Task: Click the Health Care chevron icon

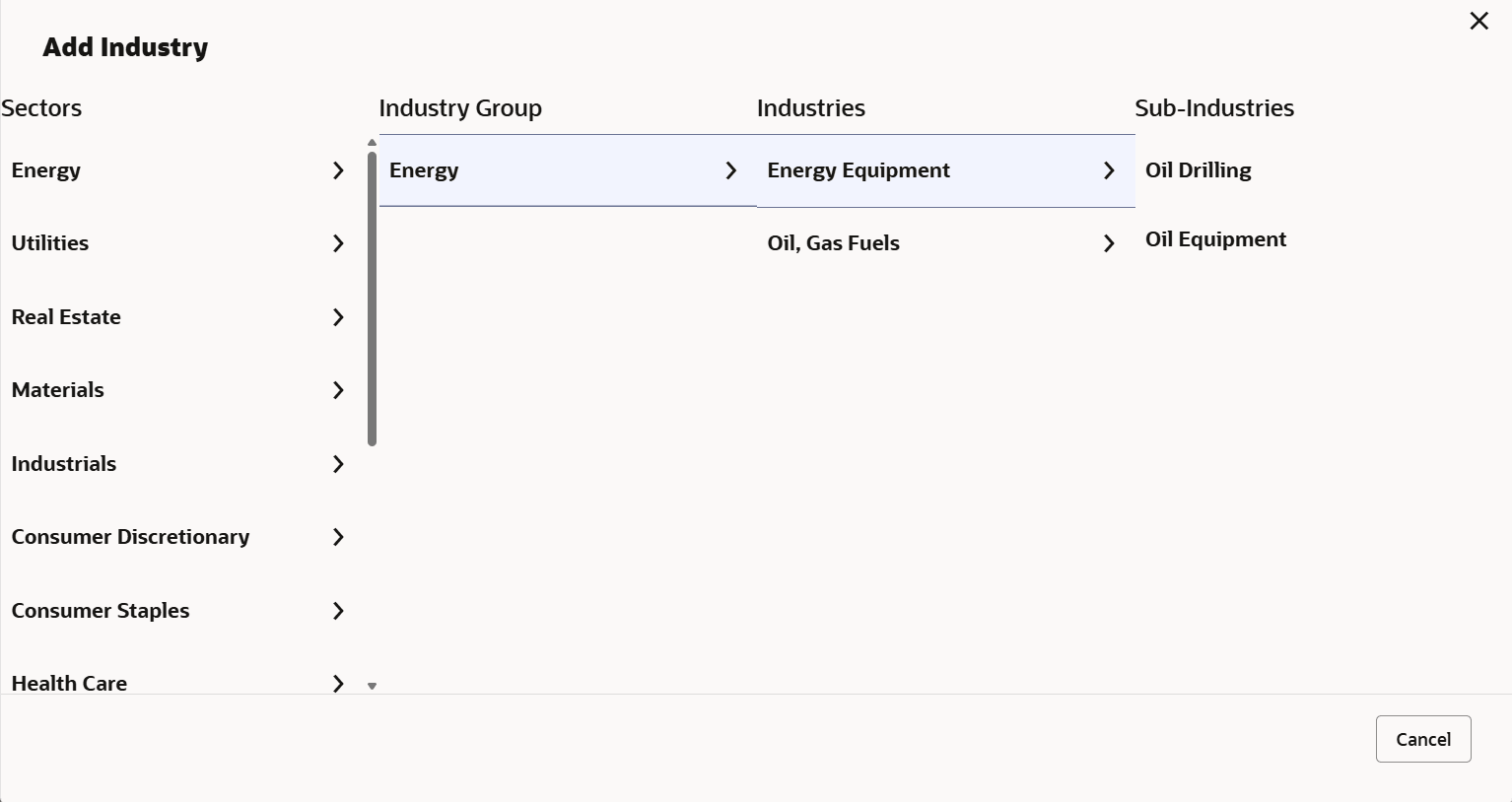Action: coord(338,683)
